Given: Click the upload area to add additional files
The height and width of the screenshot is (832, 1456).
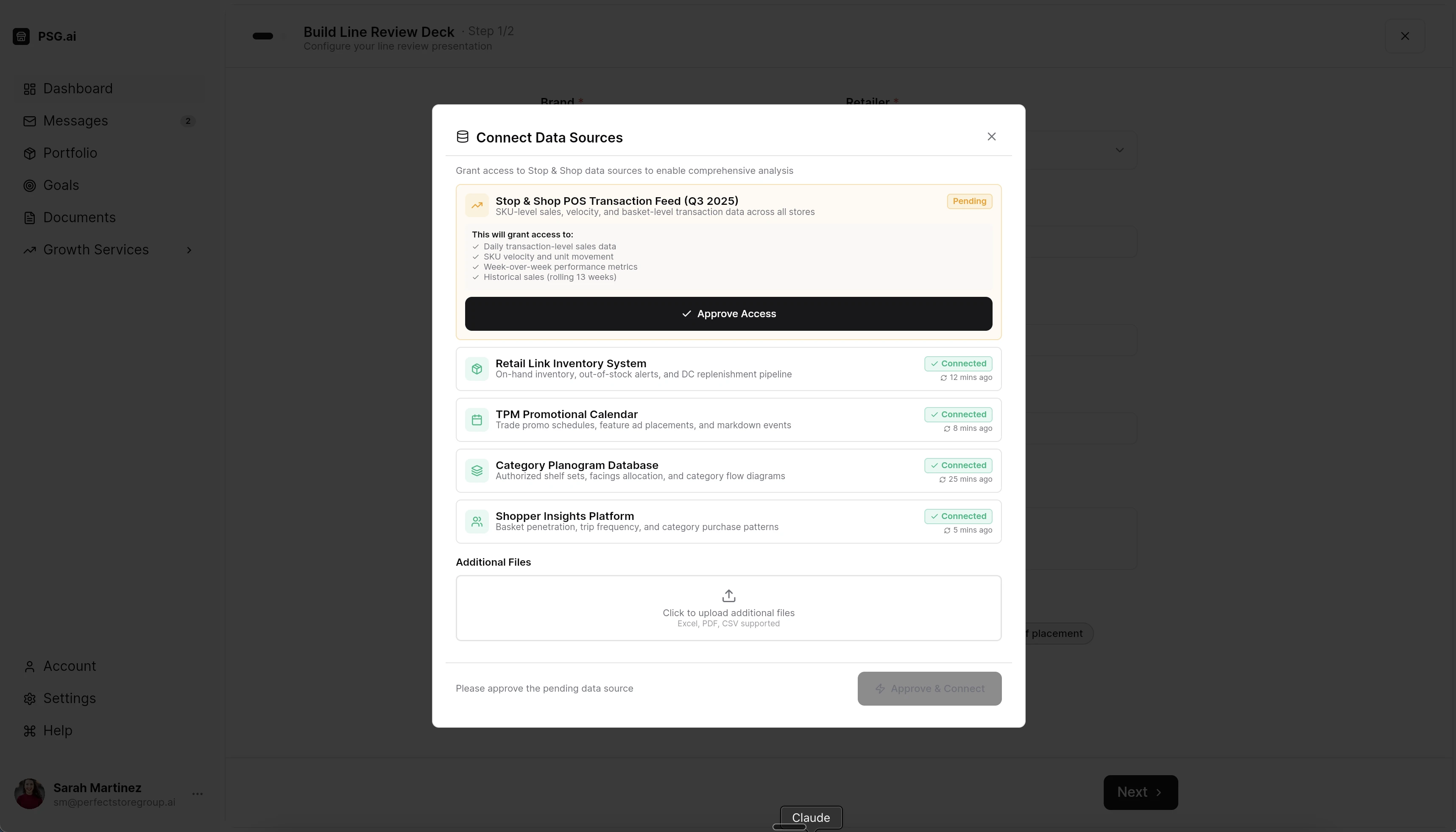Looking at the screenshot, I should [x=728, y=607].
